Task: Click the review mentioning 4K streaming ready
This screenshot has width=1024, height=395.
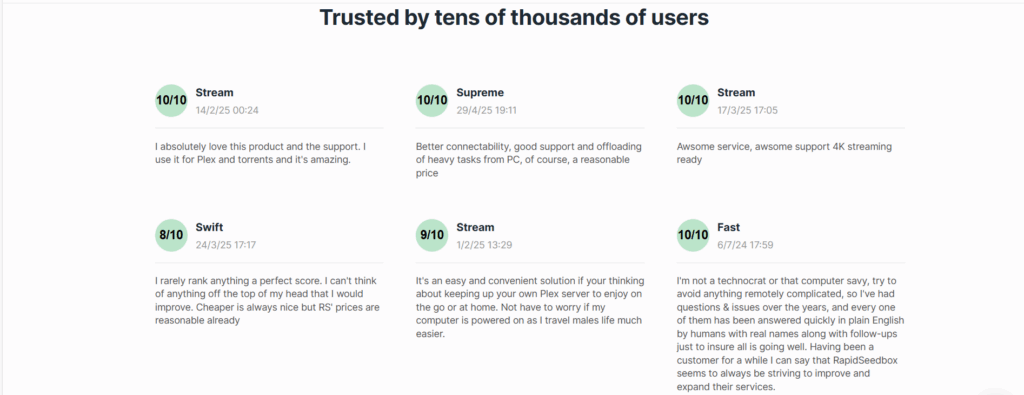Action: pos(784,153)
